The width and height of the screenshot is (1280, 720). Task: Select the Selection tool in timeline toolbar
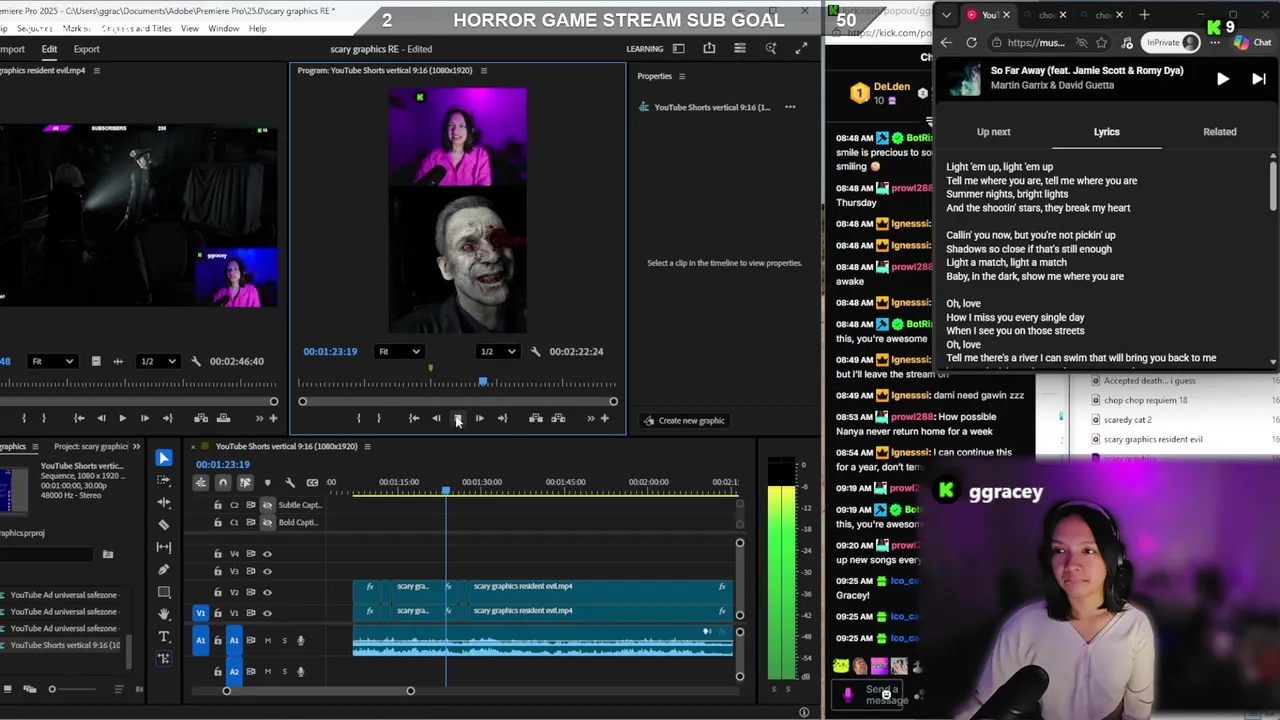pos(164,458)
